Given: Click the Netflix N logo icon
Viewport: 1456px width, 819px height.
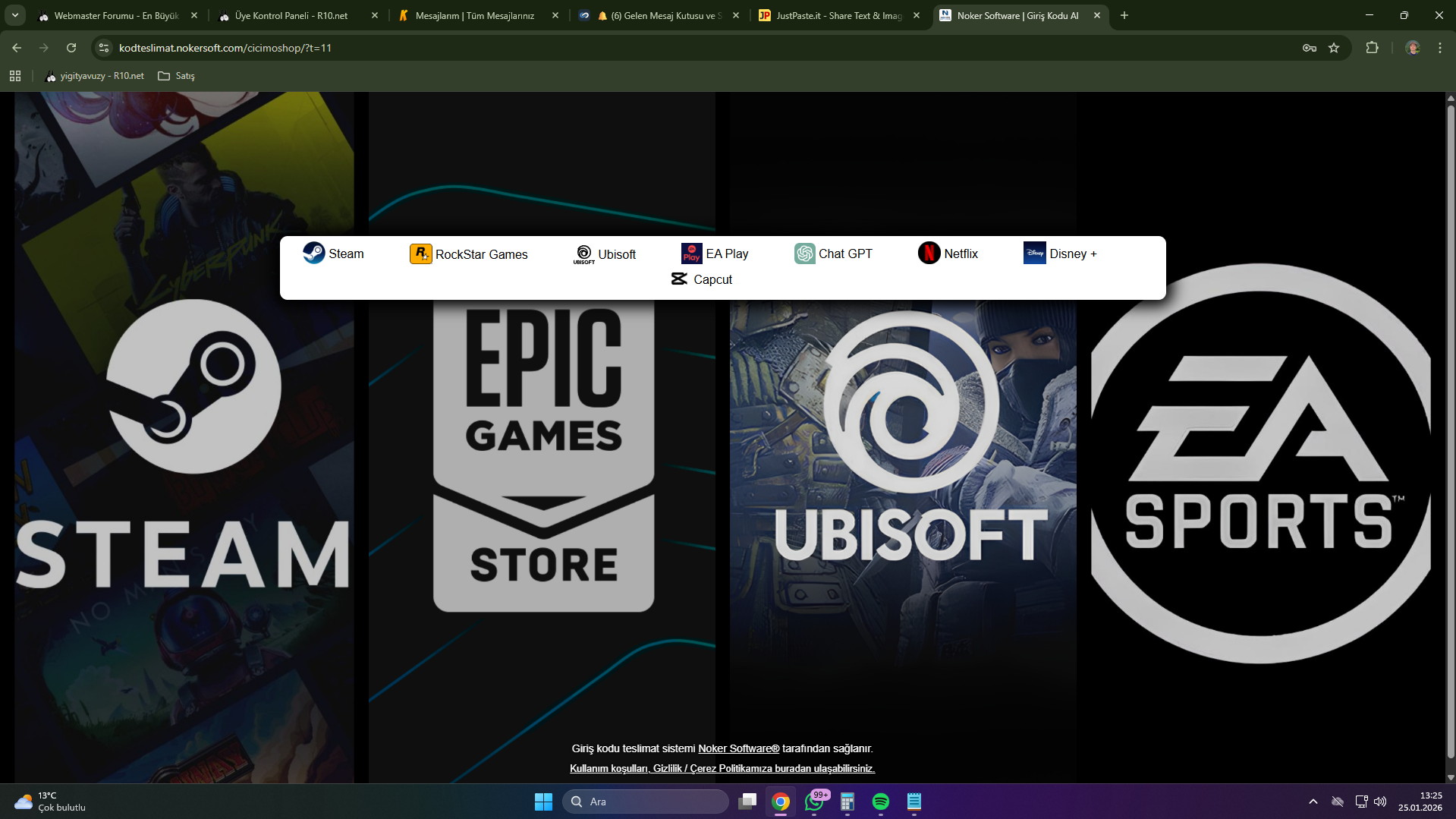Looking at the screenshot, I should click(x=929, y=253).
